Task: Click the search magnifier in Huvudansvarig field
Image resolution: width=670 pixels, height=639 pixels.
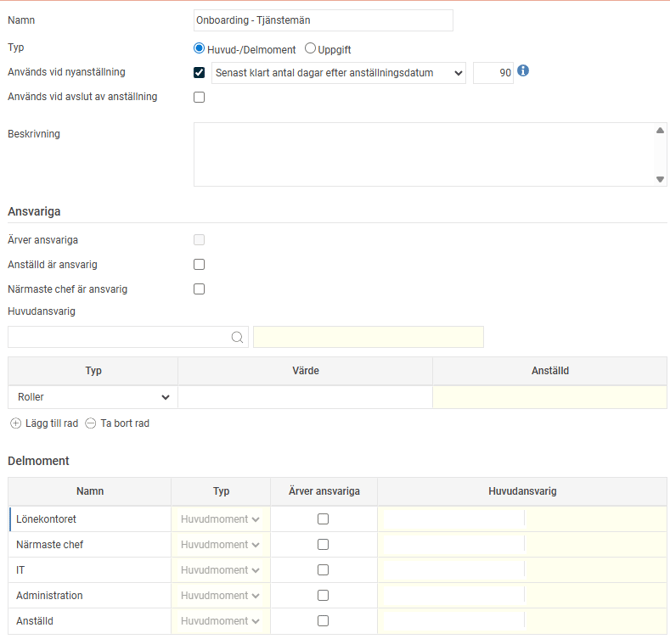Action: [x=237, y=338]
